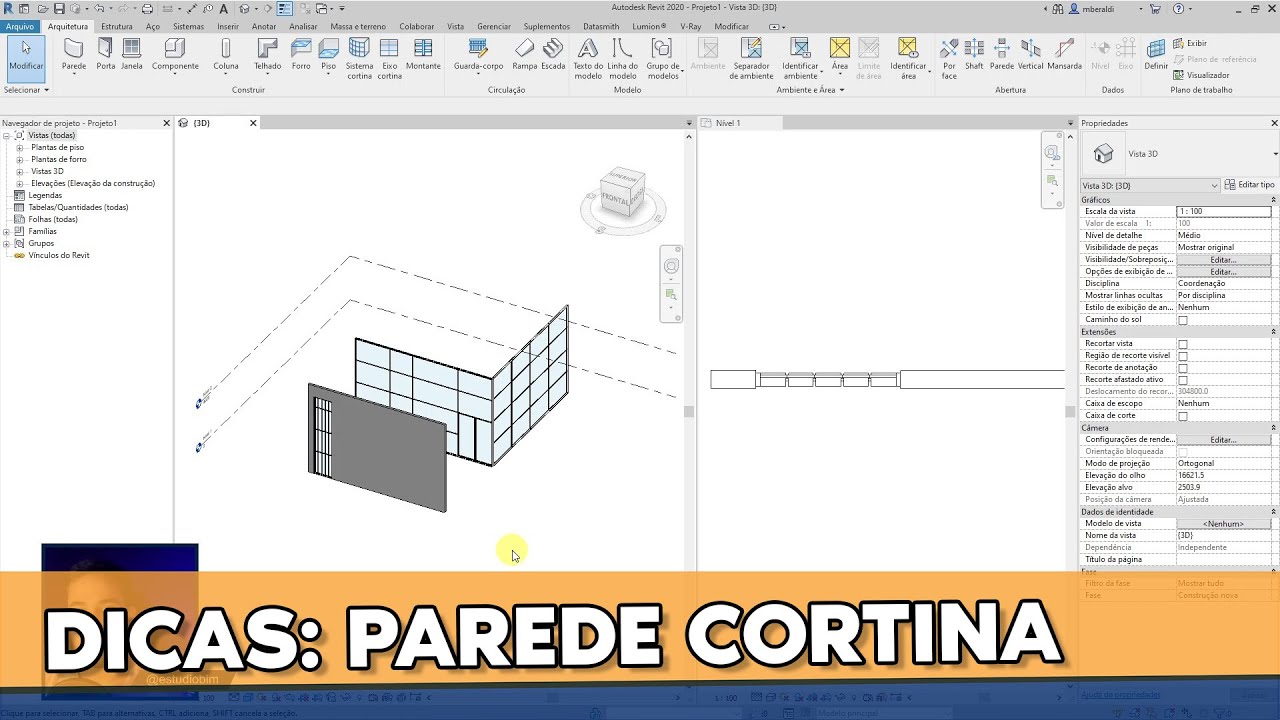Select the Rampa tool
The image size is (1280, 720).
point(525,55)
